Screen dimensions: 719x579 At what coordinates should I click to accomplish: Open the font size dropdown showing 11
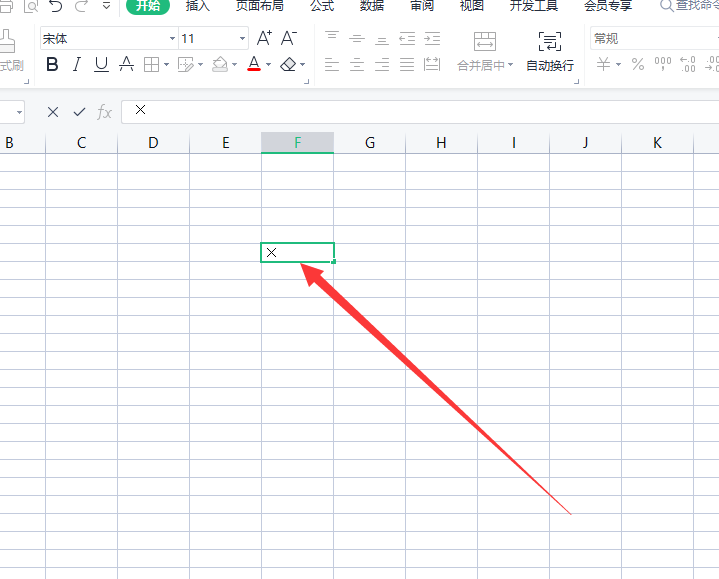242,39
